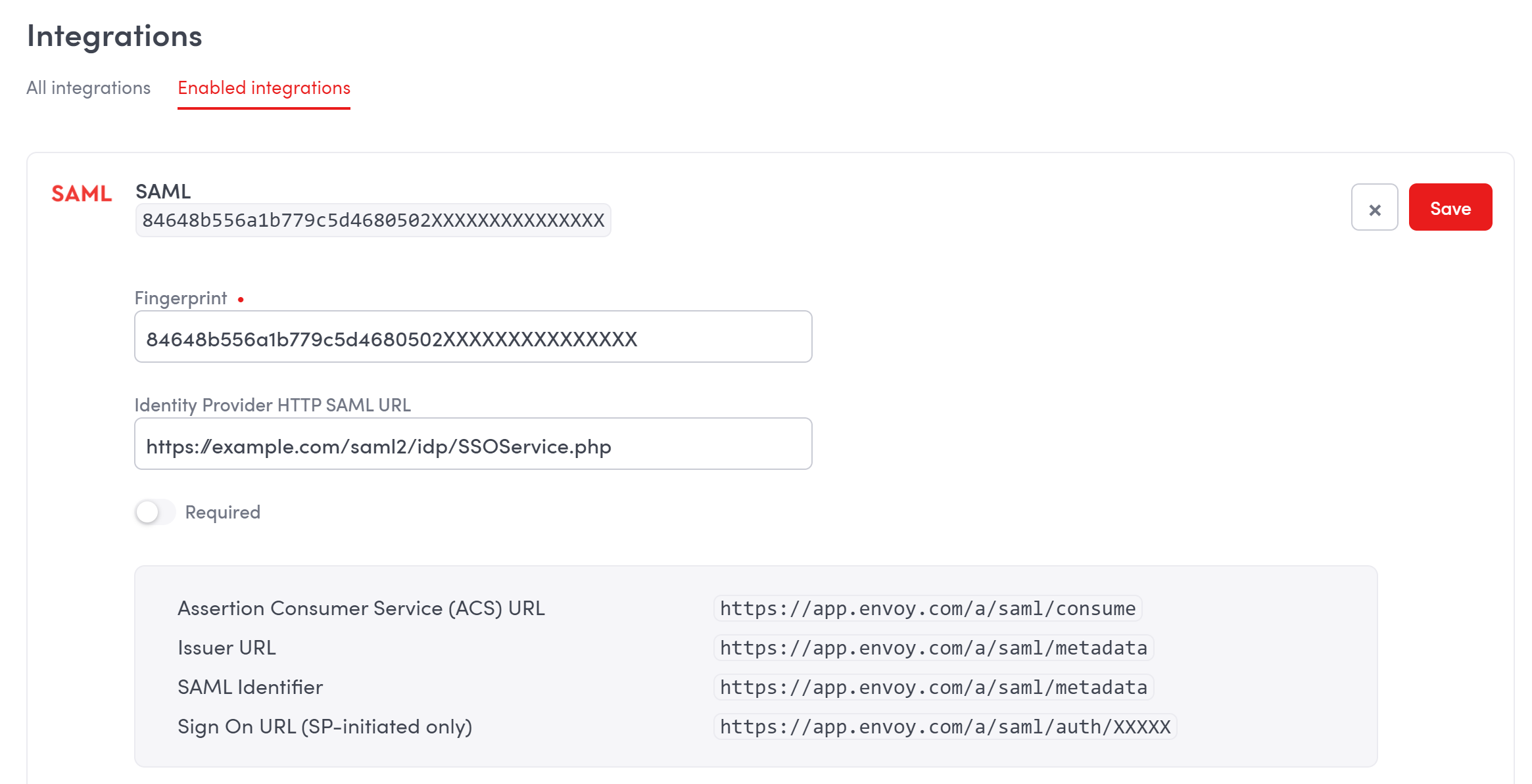
Task: Click inside the Fingerprint input field
Action: [473, 337]
